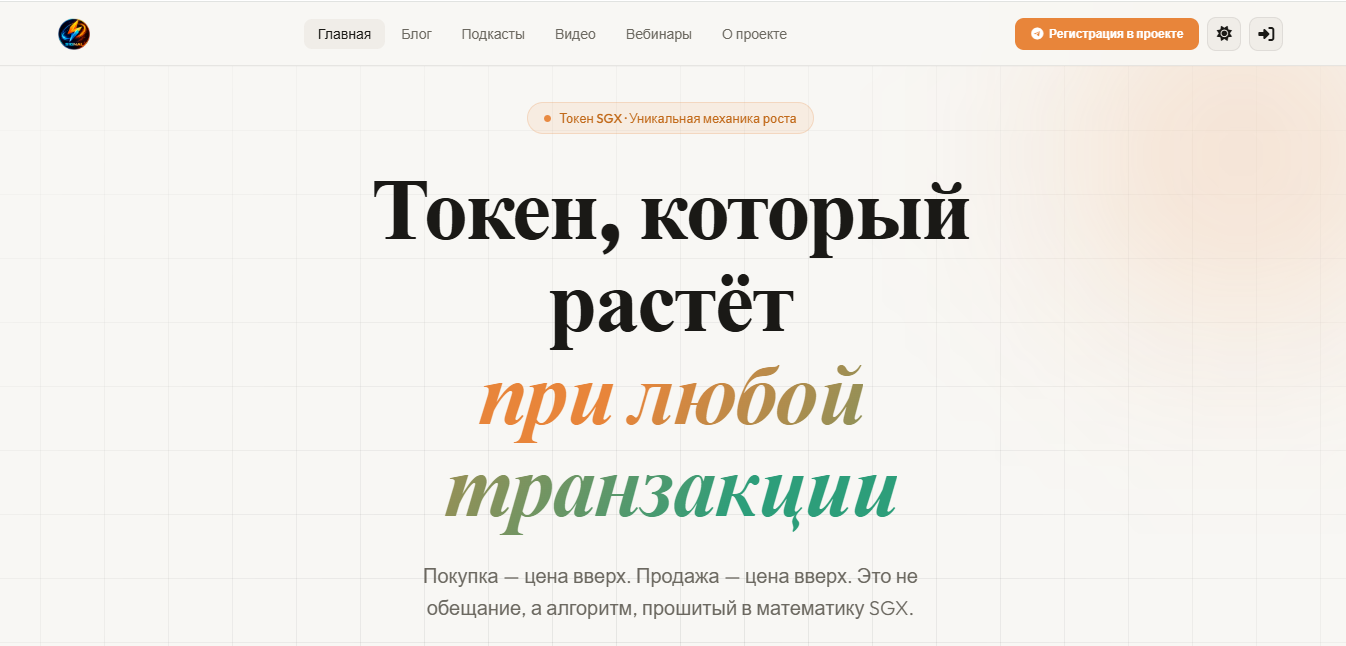Navigate to О проекте
The height and width of the screenshot is (646, 1346).
(x=754, y=34)
